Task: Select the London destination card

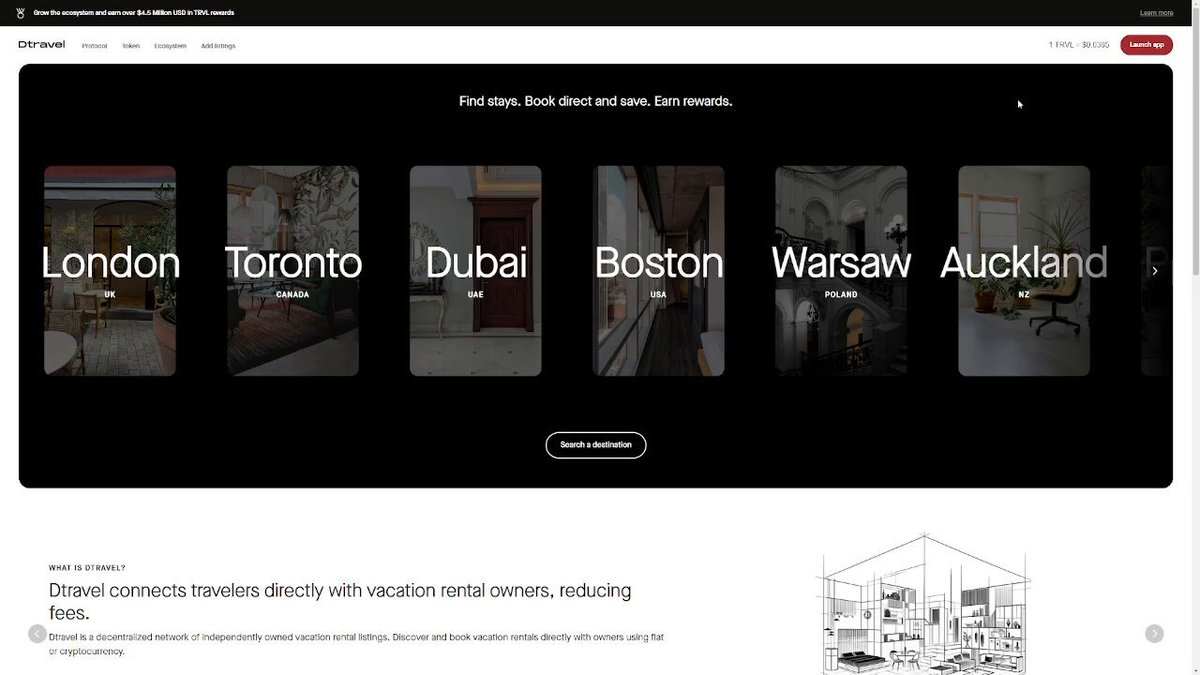Action: click(110, 271)
